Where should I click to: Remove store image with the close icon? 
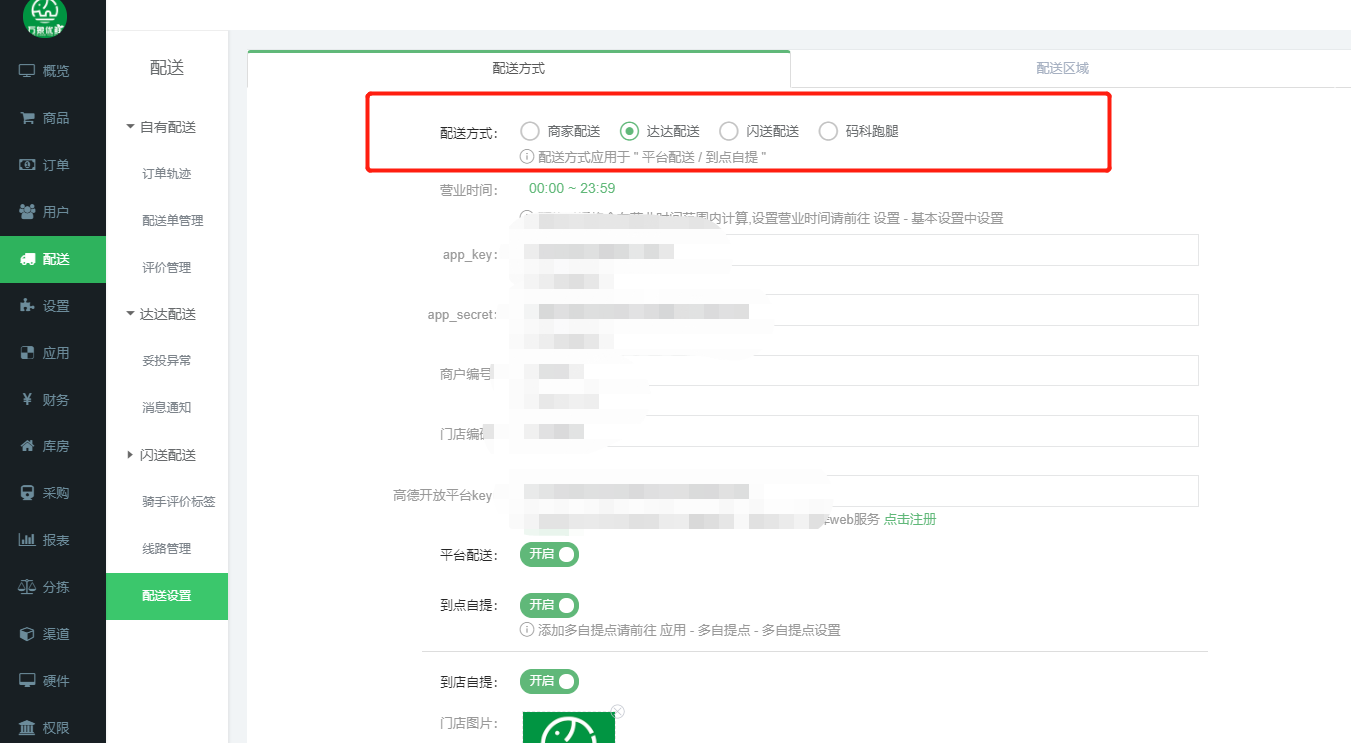(x=617, y=712)
